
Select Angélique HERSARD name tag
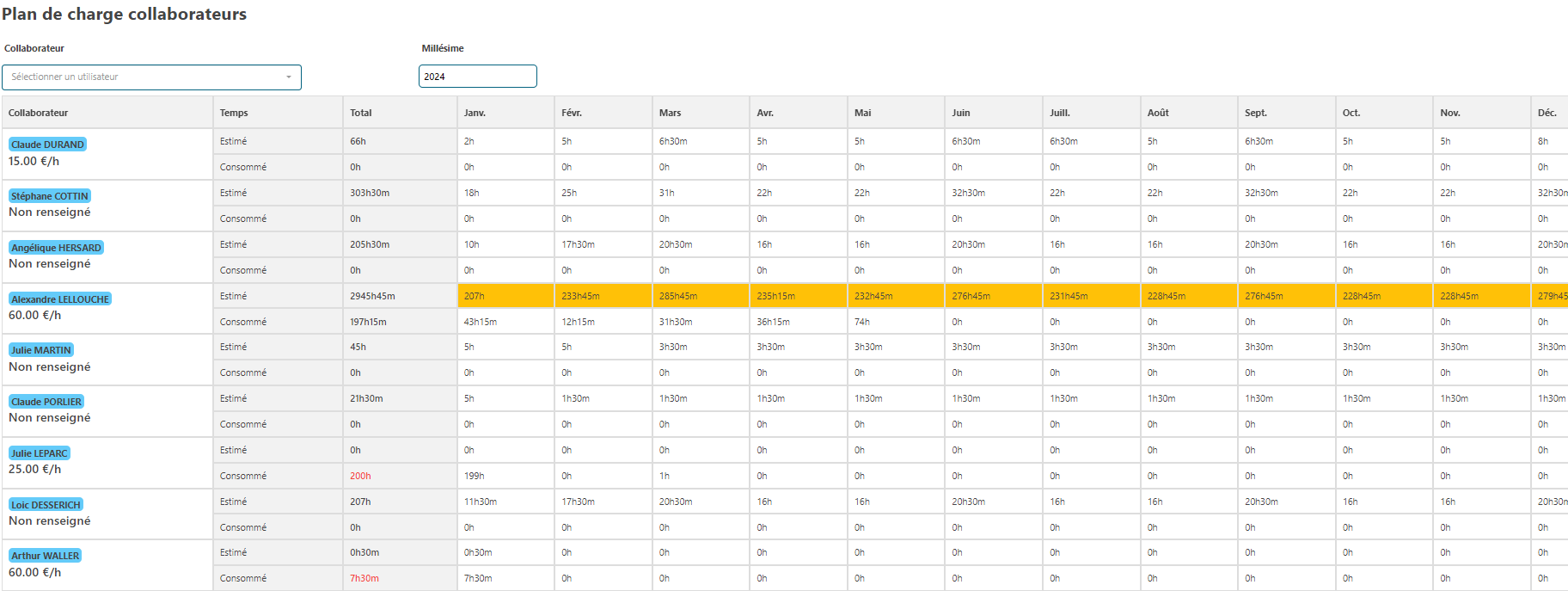[56, 248]
